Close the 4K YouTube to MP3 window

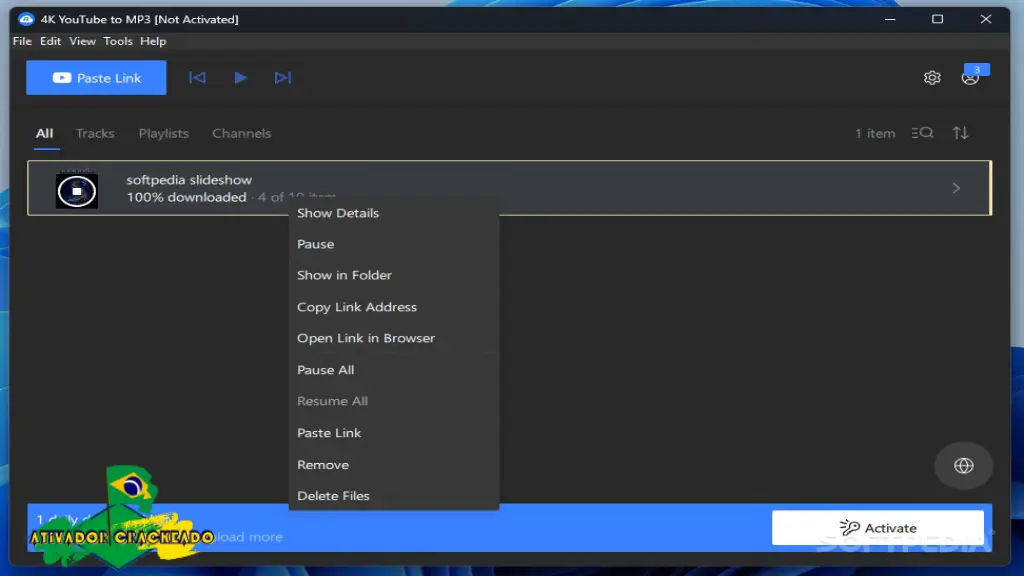[986, 19]
